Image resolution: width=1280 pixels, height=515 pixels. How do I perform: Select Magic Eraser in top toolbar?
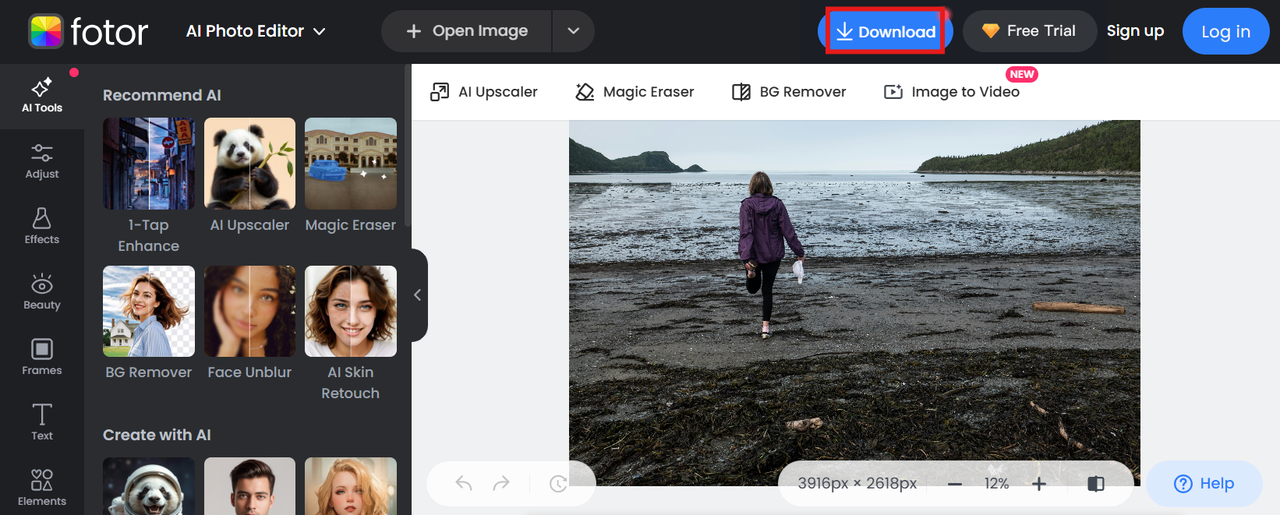point(635,92)
